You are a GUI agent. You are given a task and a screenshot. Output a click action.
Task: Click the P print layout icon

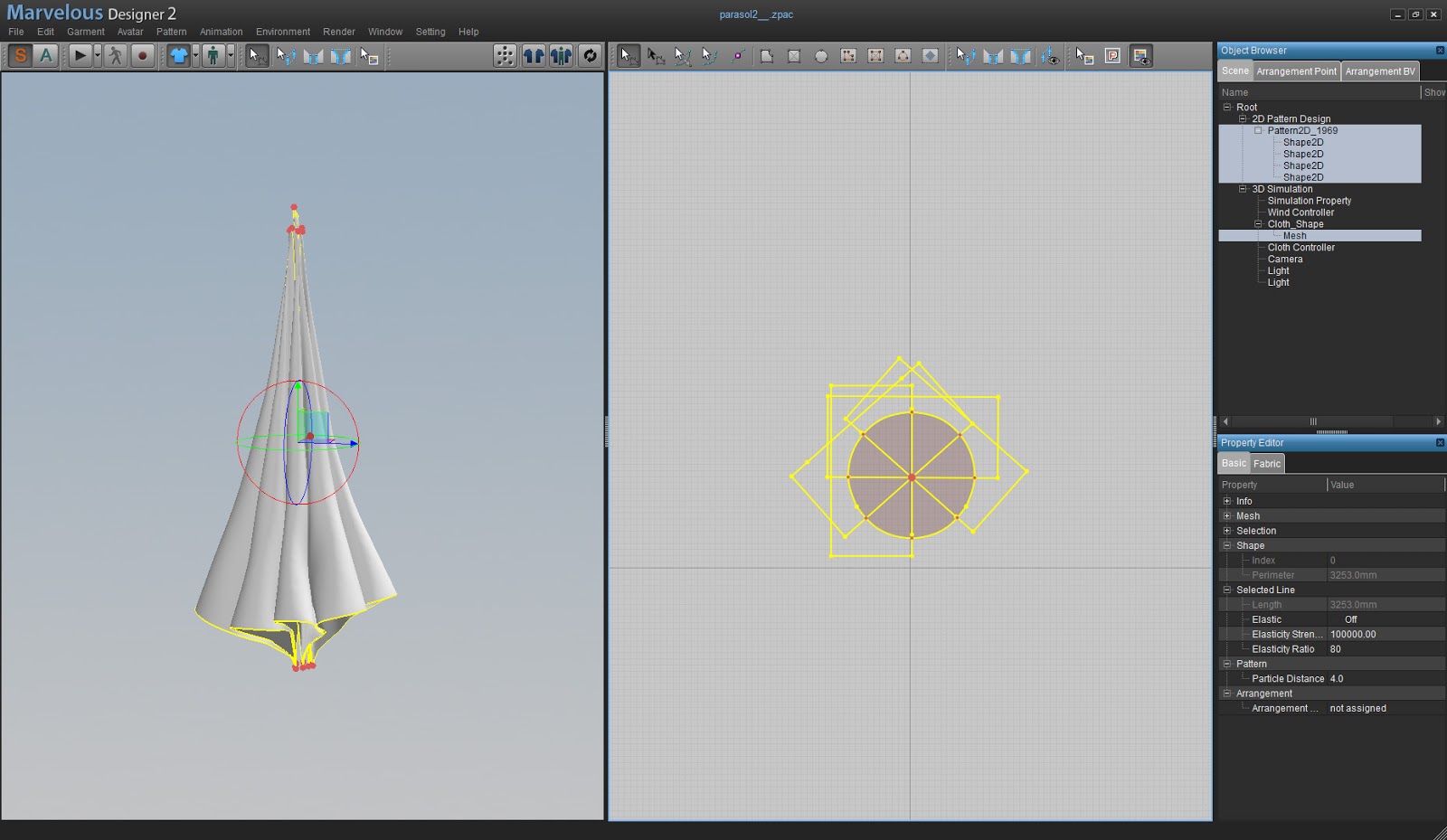click(x=1112, y=56)
